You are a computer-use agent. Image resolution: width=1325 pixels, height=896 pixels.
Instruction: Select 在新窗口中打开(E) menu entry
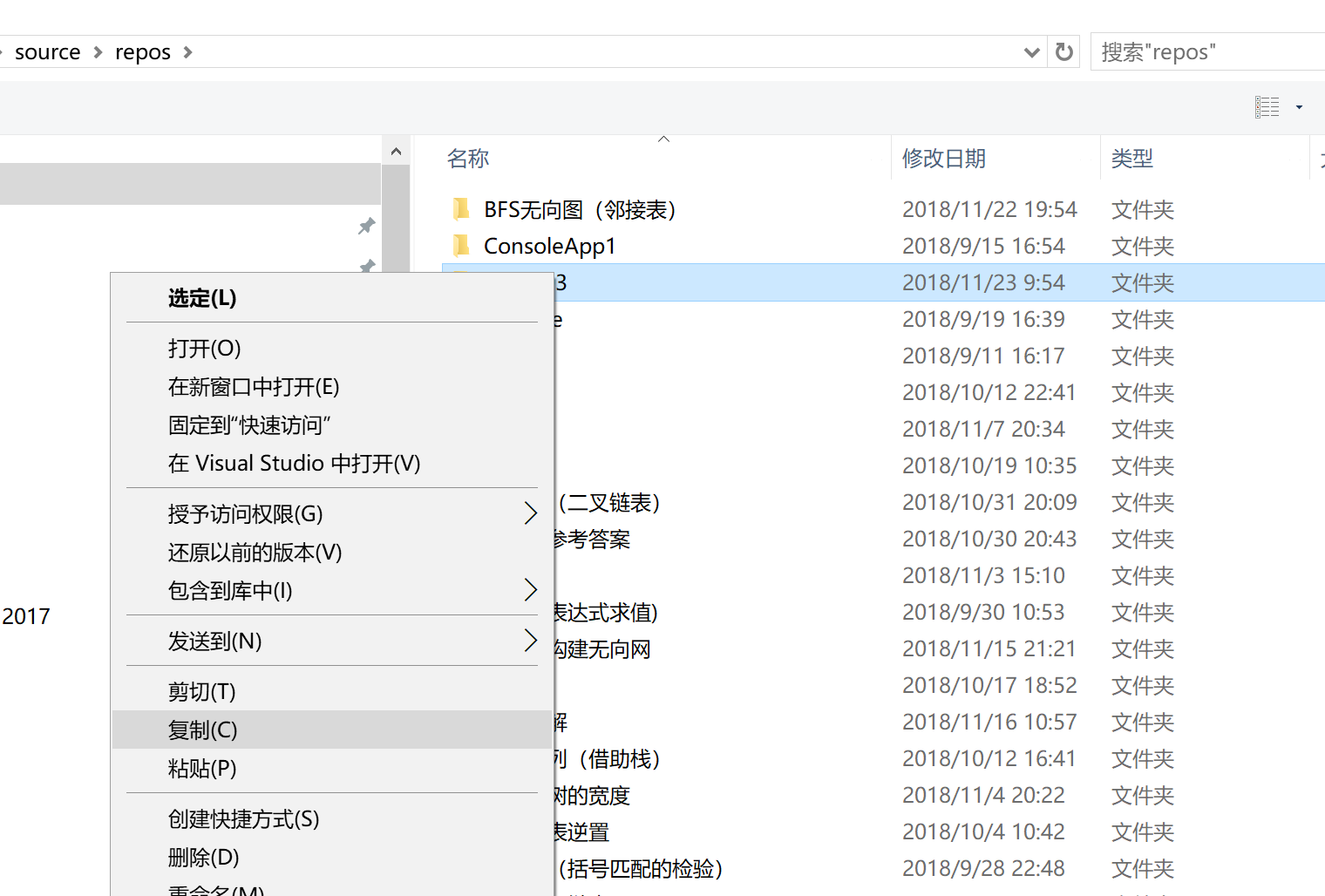331,387
